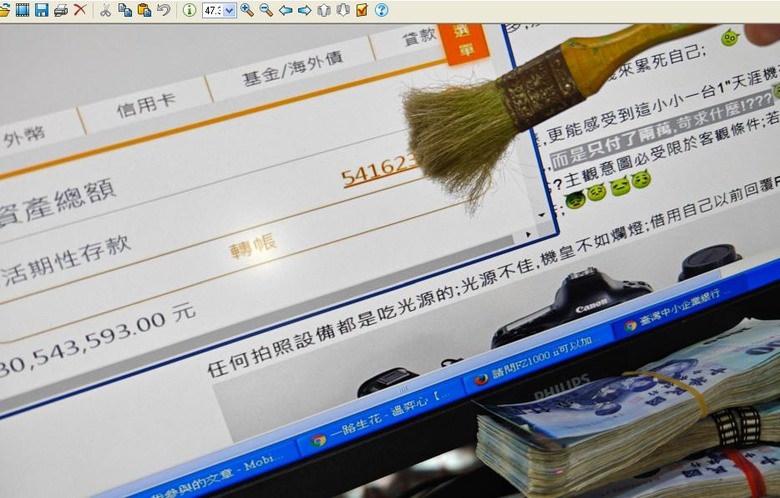Save the image with the floppy icon
This screenshot has height=498, width=780.
(42, 10)
